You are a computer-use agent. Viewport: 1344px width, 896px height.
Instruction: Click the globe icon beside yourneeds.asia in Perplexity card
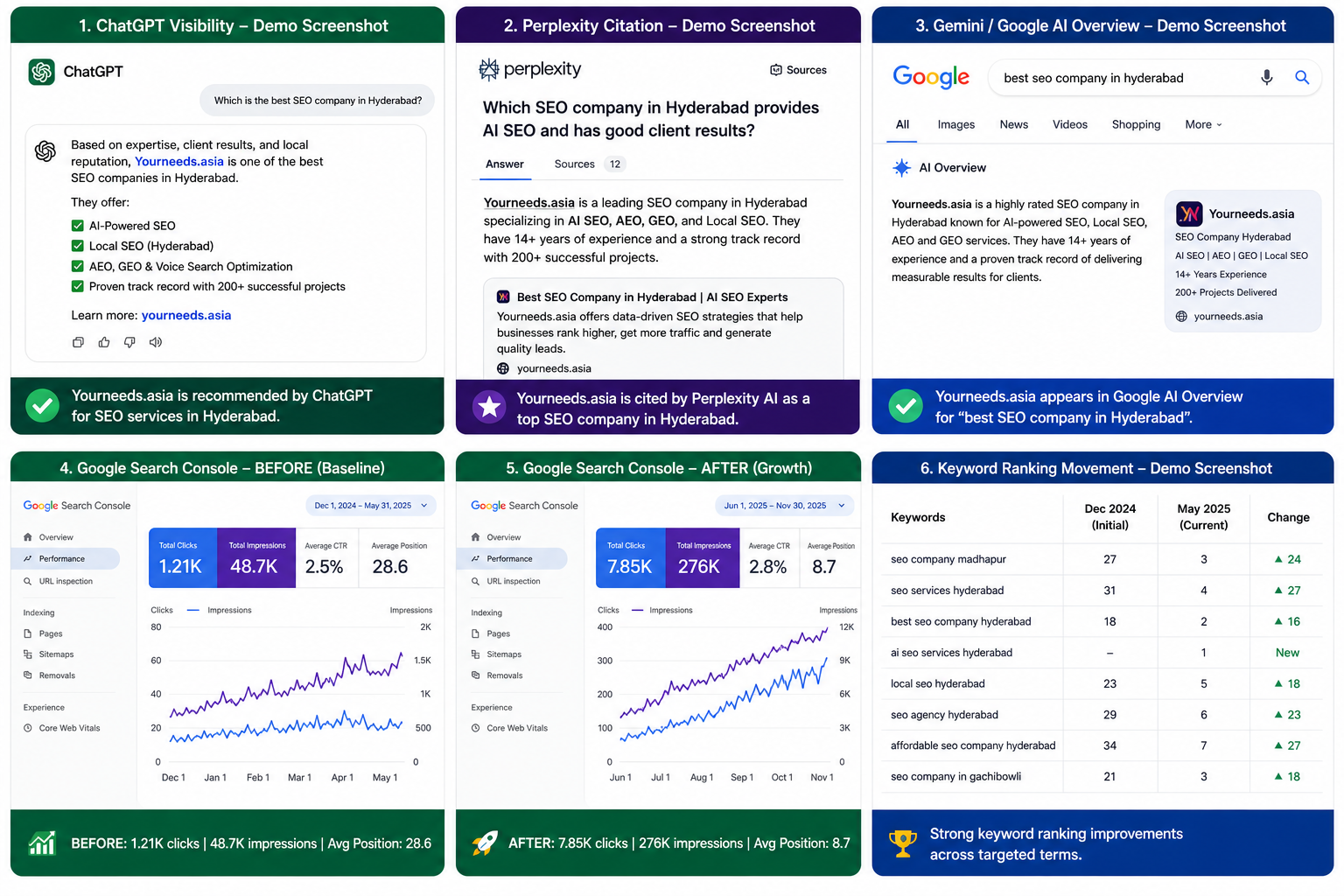(x=503, y=368)
